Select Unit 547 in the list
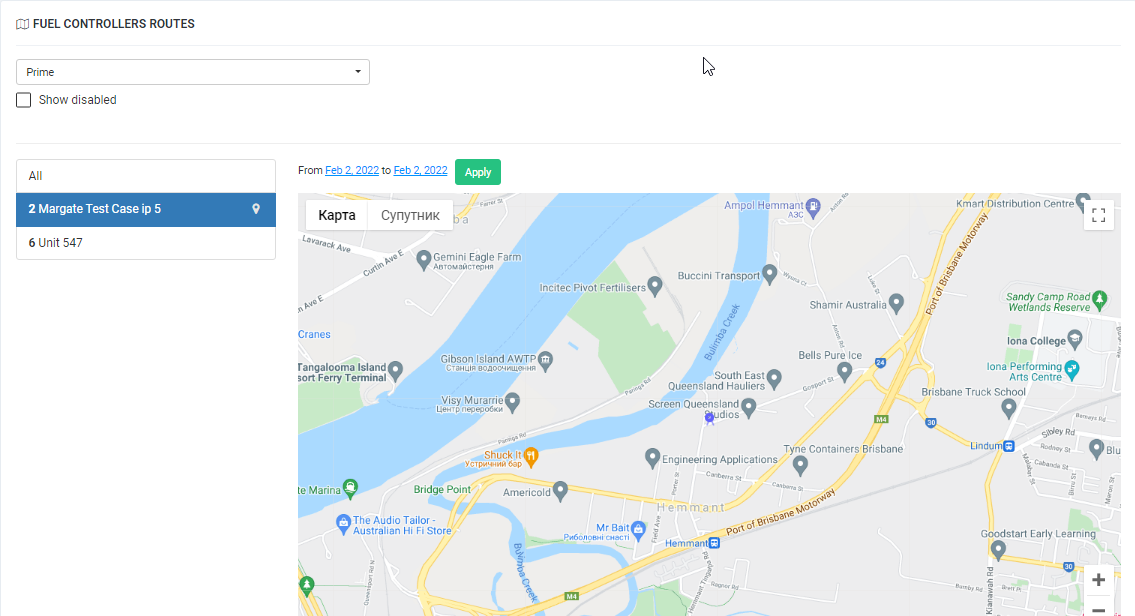 tap(146, 243)
